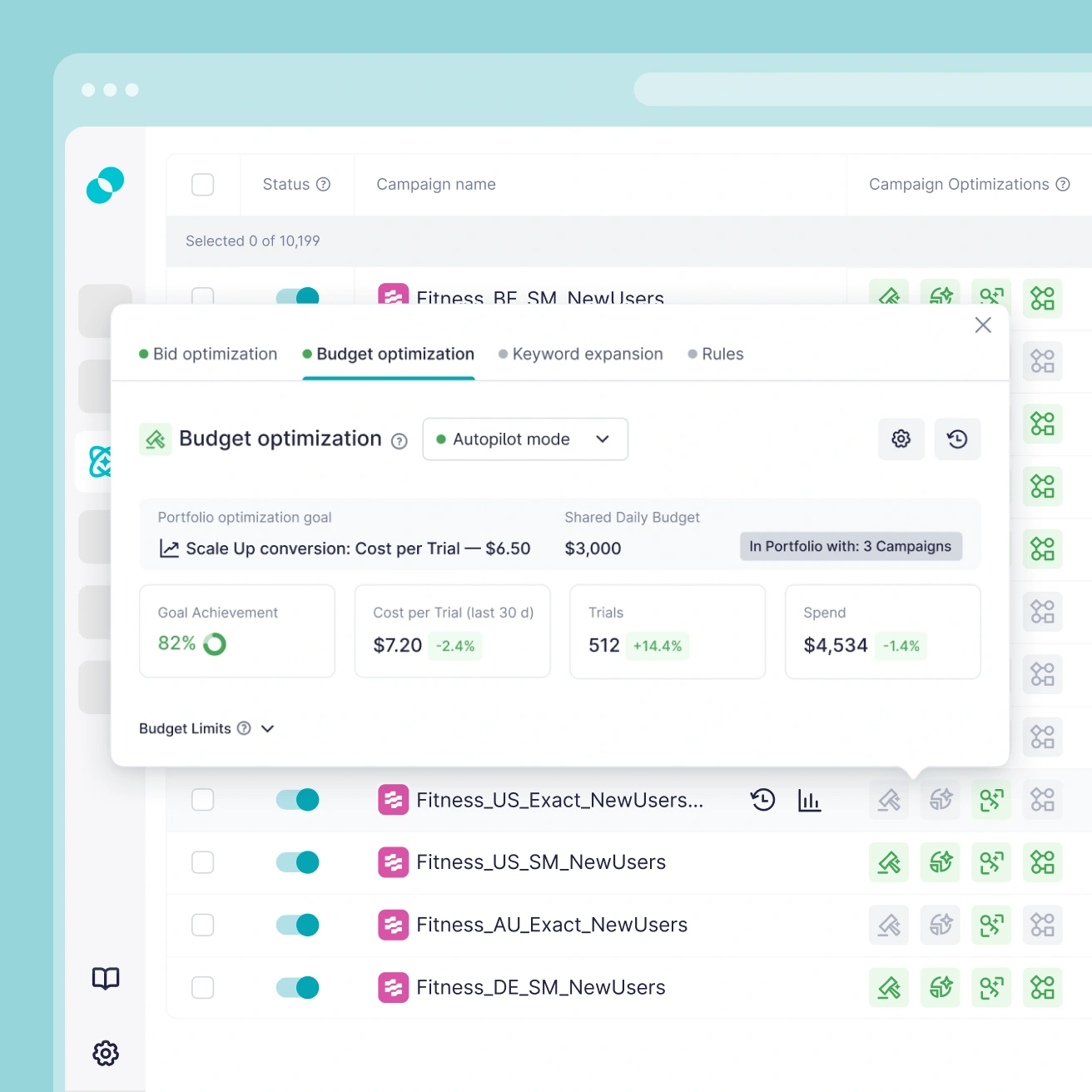Image resolution: width=1092 pixels, height=1092 pixels.
Task: Open the sidebar settings gear icon
Action: 106,1053
